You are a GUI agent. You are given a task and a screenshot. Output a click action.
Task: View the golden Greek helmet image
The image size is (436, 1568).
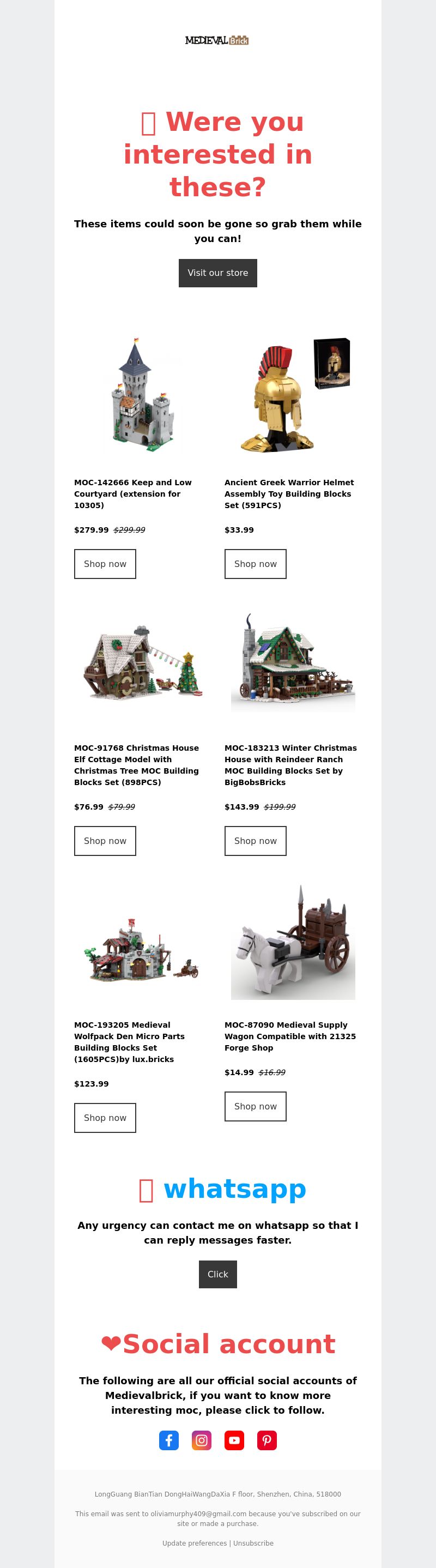click(x=293, y=394)
